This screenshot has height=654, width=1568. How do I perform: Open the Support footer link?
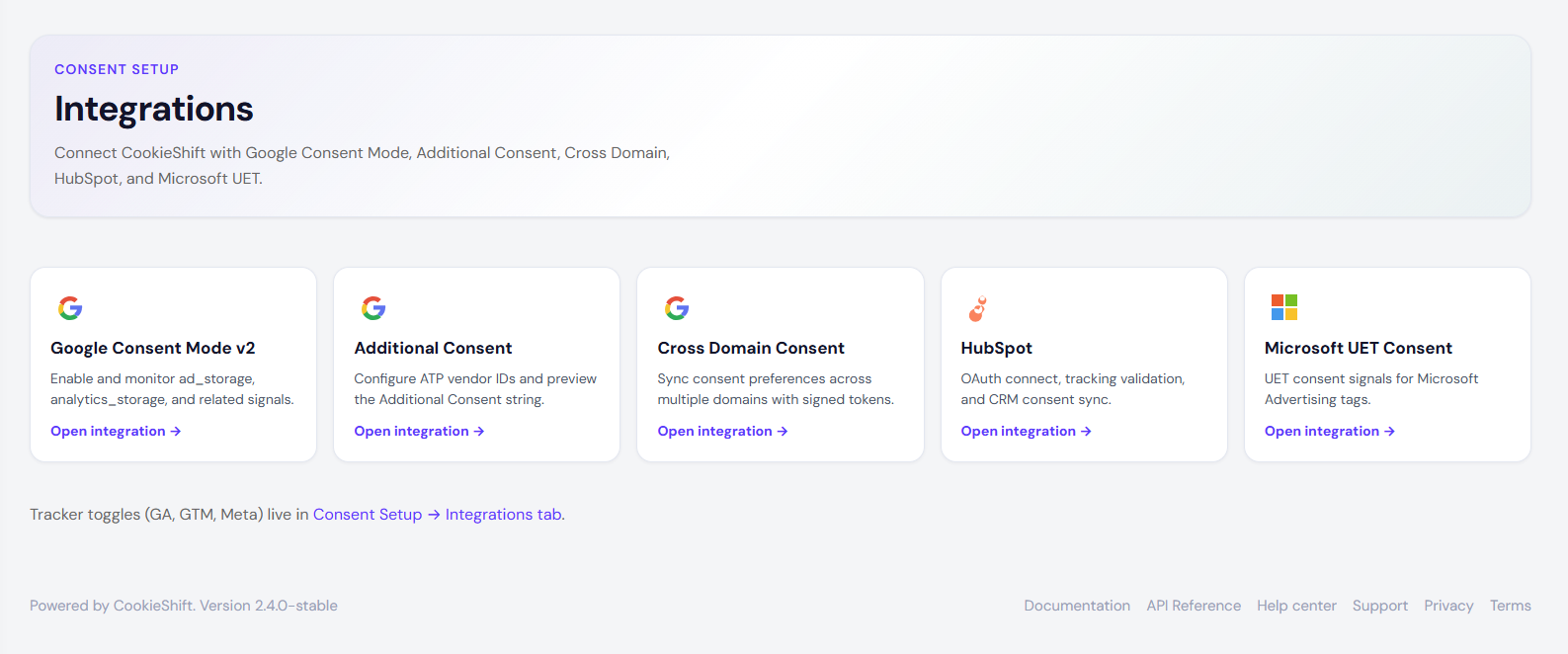[x=1380, y=606]
